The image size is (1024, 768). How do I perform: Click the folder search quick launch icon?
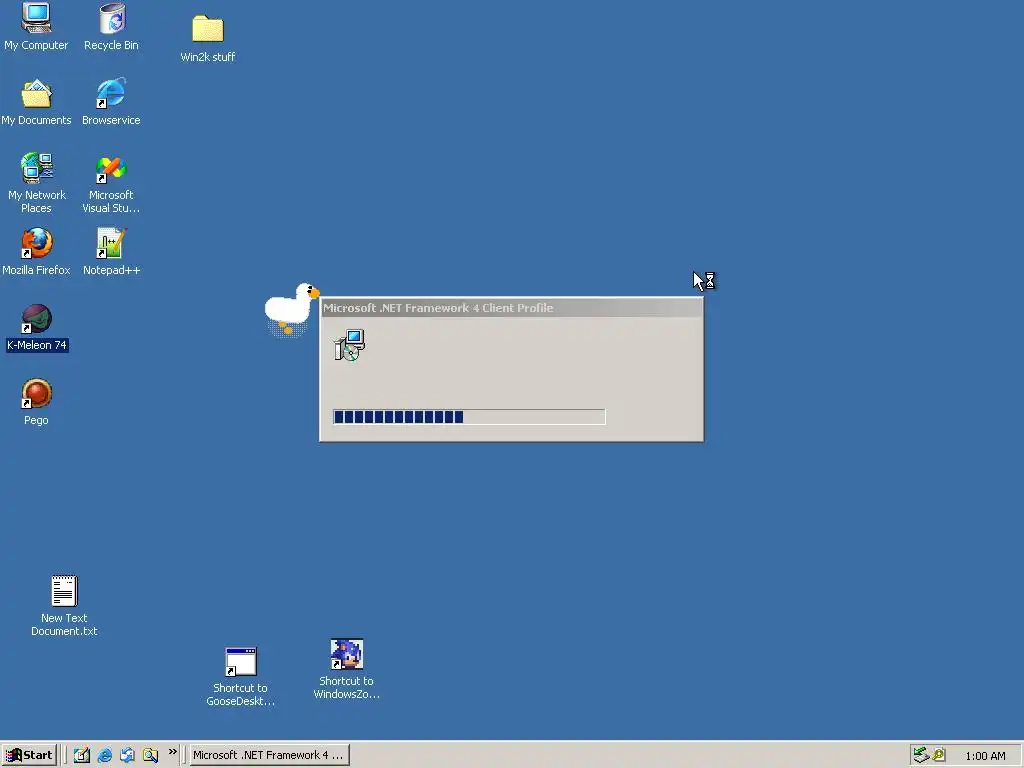(150, 755)
